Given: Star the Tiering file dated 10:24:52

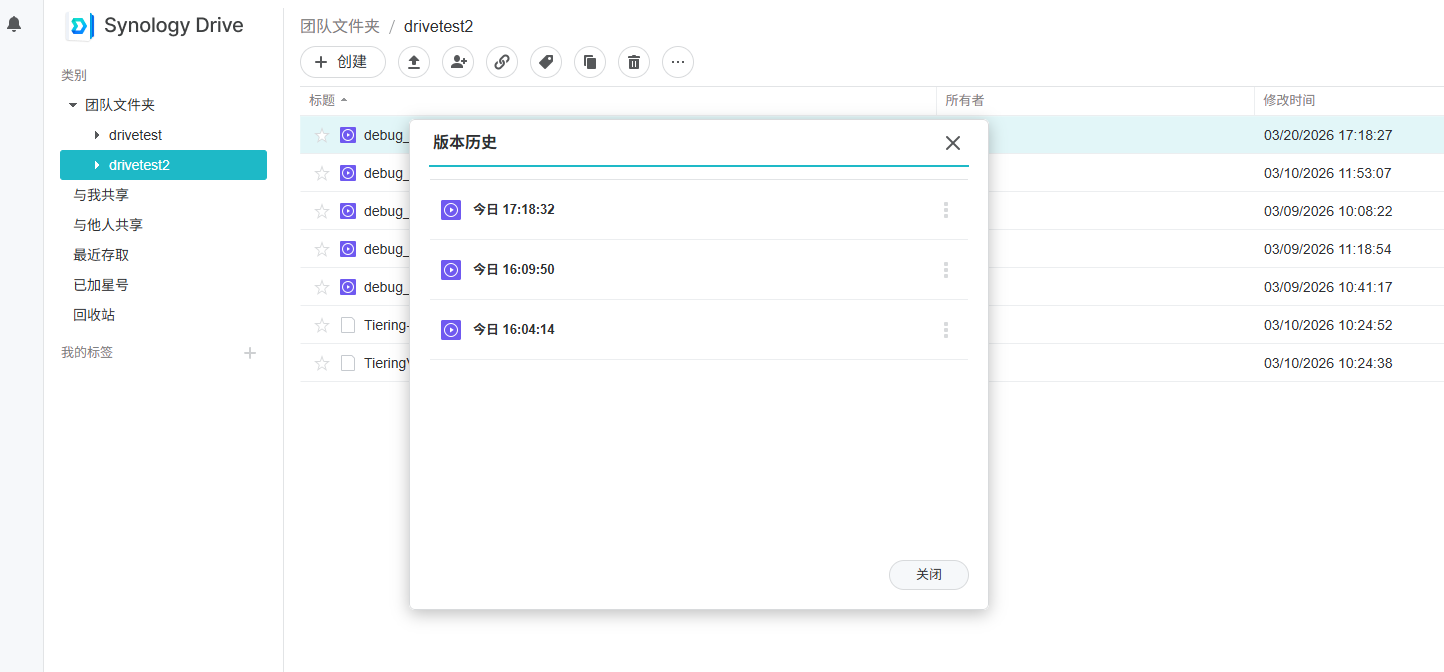Looking at the screenshot, I should point(322,325).
